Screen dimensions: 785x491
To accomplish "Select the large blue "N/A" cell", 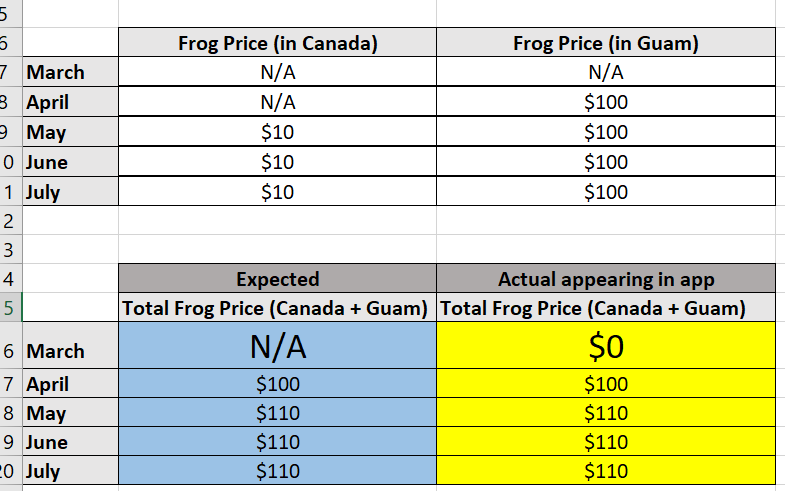I will (x=277, y=346).
